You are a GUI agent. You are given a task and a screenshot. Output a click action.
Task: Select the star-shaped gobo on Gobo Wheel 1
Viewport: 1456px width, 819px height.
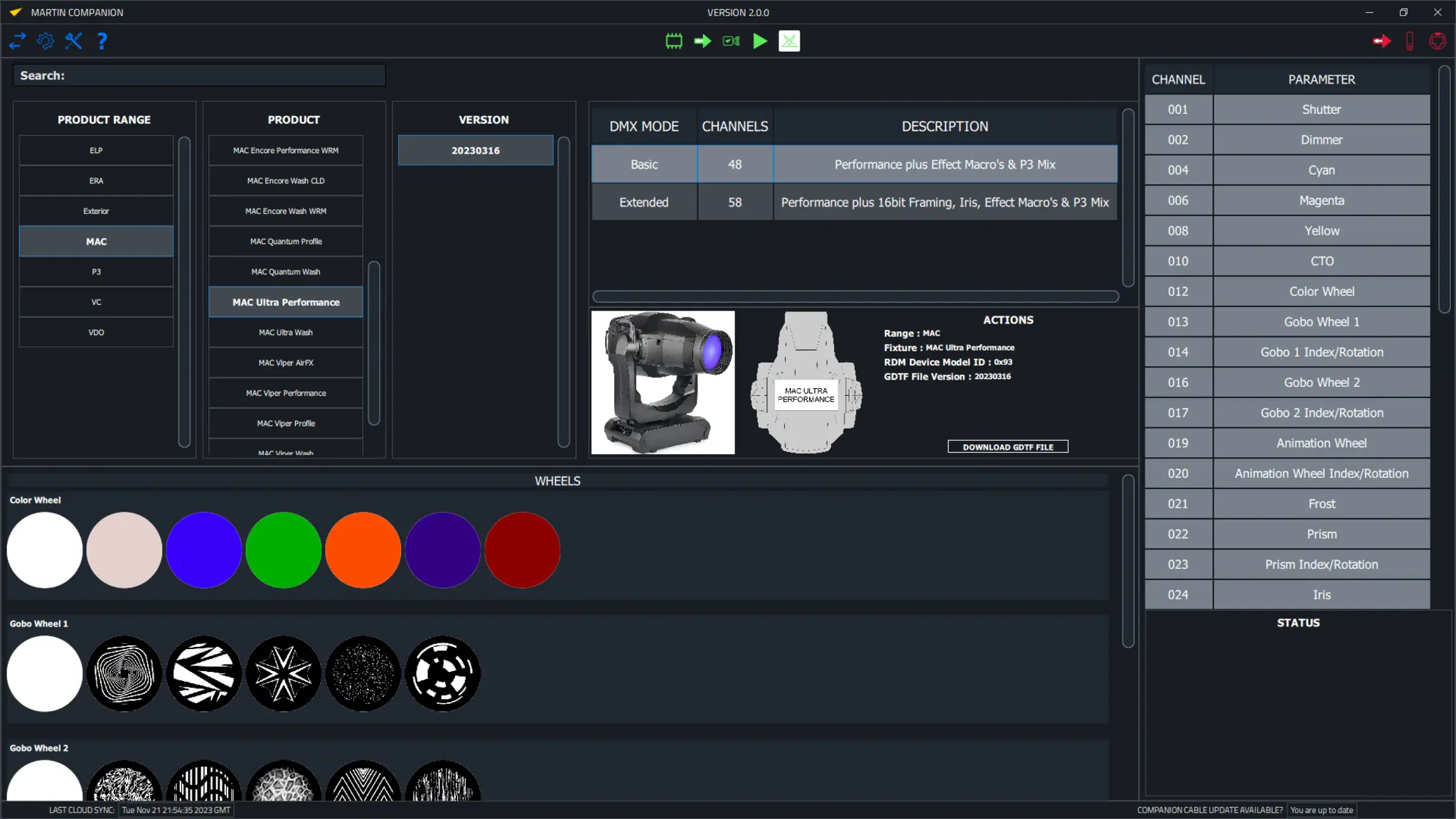[284, 674]
